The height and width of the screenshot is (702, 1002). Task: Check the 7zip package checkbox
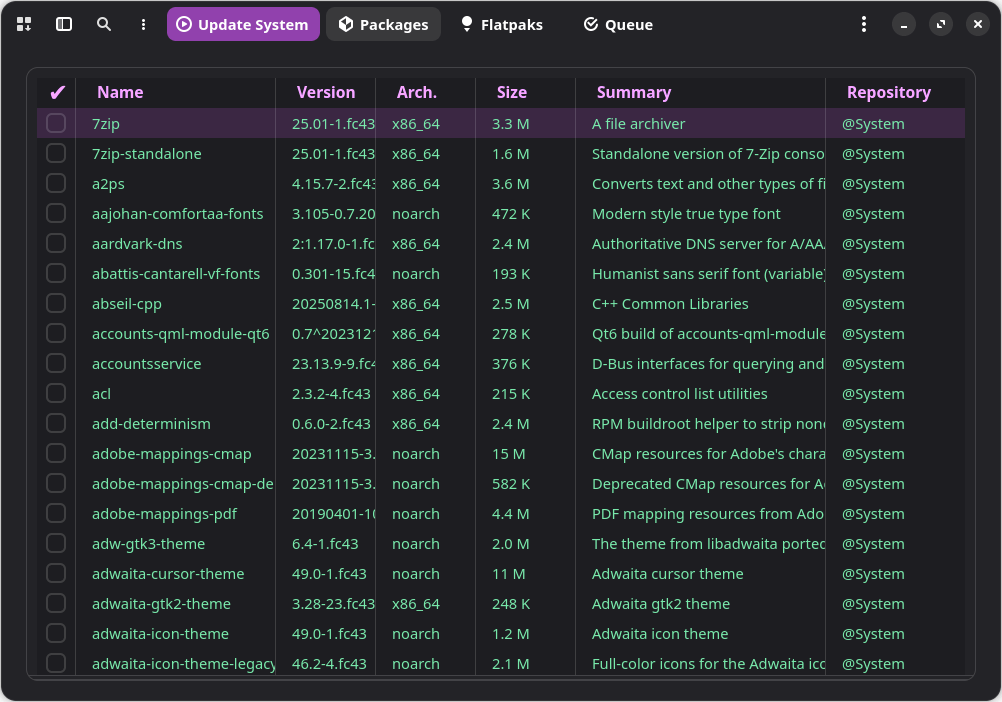click(x=56, y=123)
